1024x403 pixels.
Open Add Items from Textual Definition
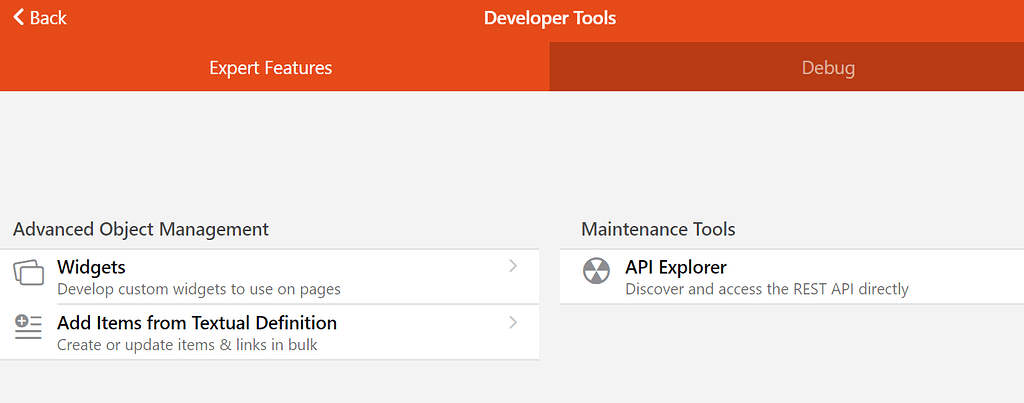tap(269, 332)
